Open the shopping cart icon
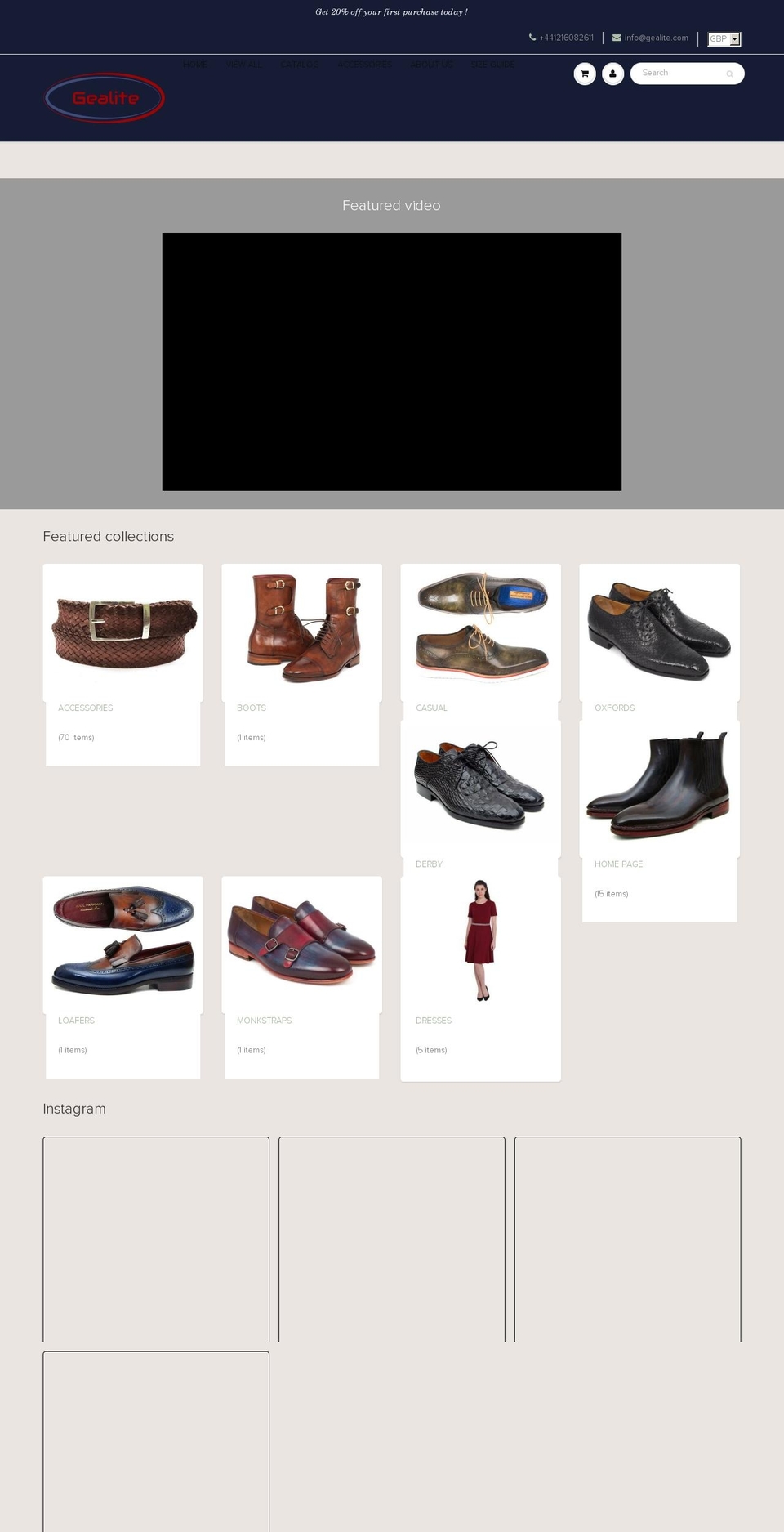 pyautogui.click(x=585, y=74)
